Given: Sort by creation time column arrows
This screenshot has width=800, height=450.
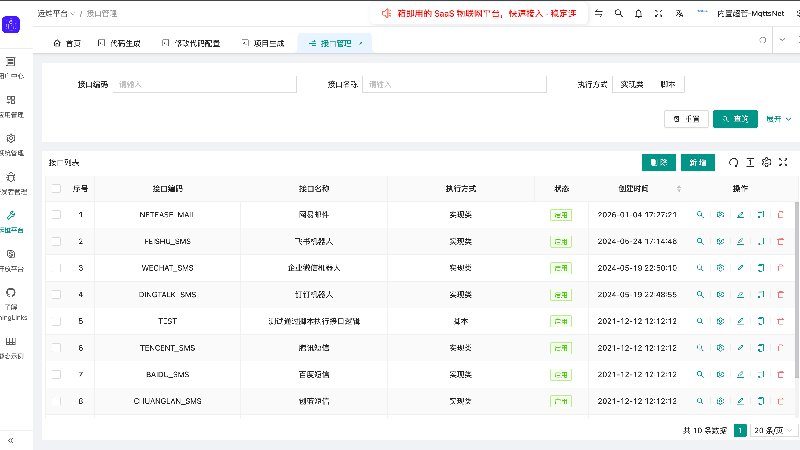Looking at the screenshot, I should pyautogui.click(x=679, y=189).
